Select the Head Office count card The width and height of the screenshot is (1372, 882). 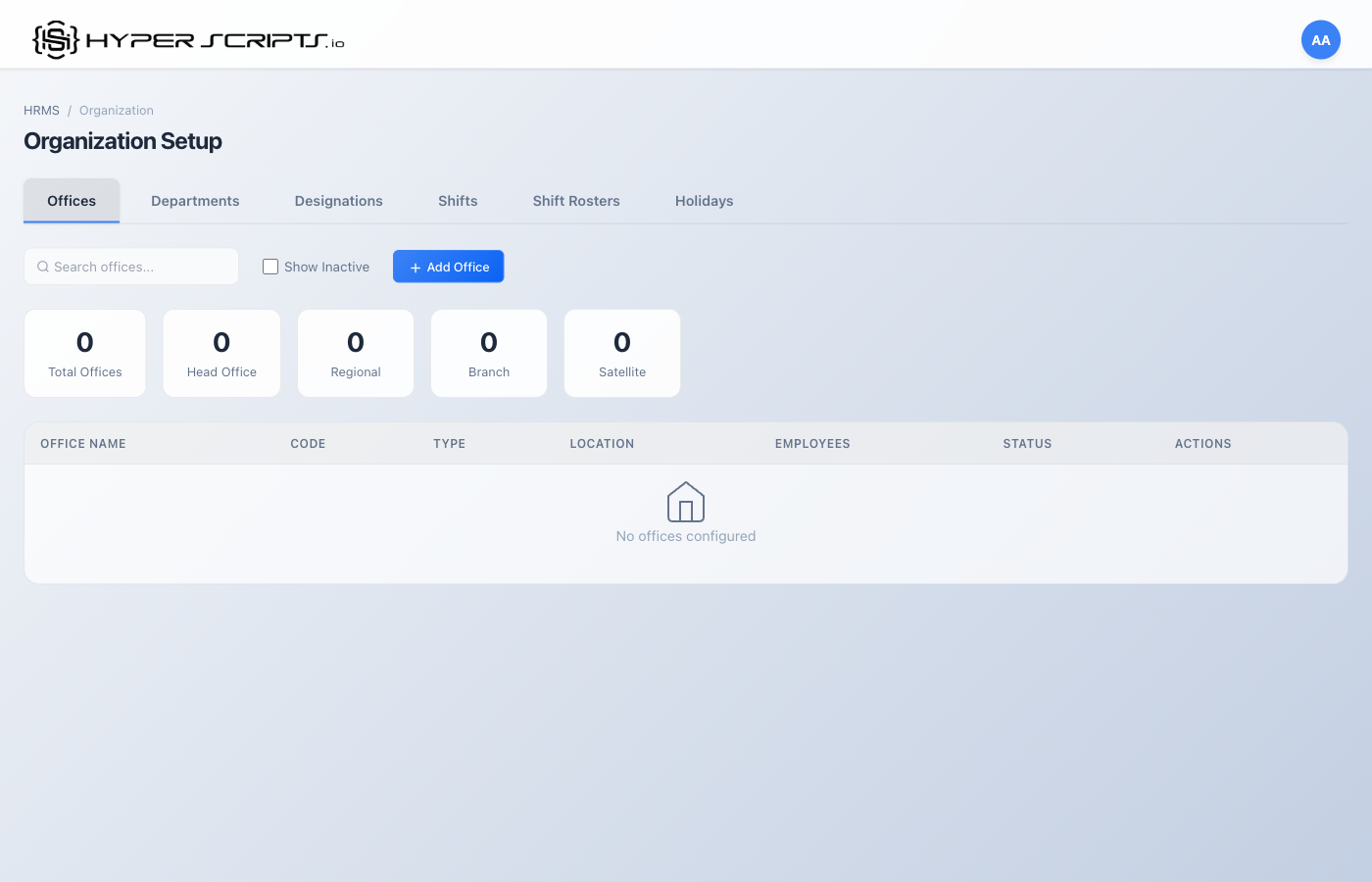click(x=221, y=353)
